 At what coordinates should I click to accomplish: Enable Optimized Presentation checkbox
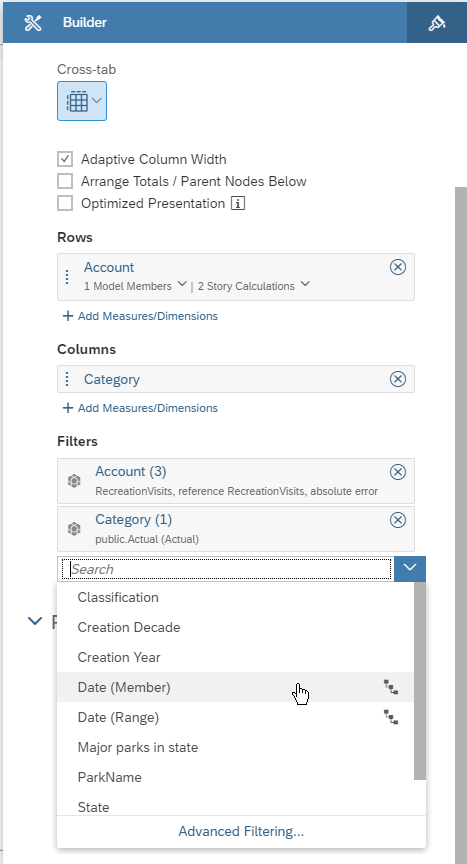tap(65, 203)
